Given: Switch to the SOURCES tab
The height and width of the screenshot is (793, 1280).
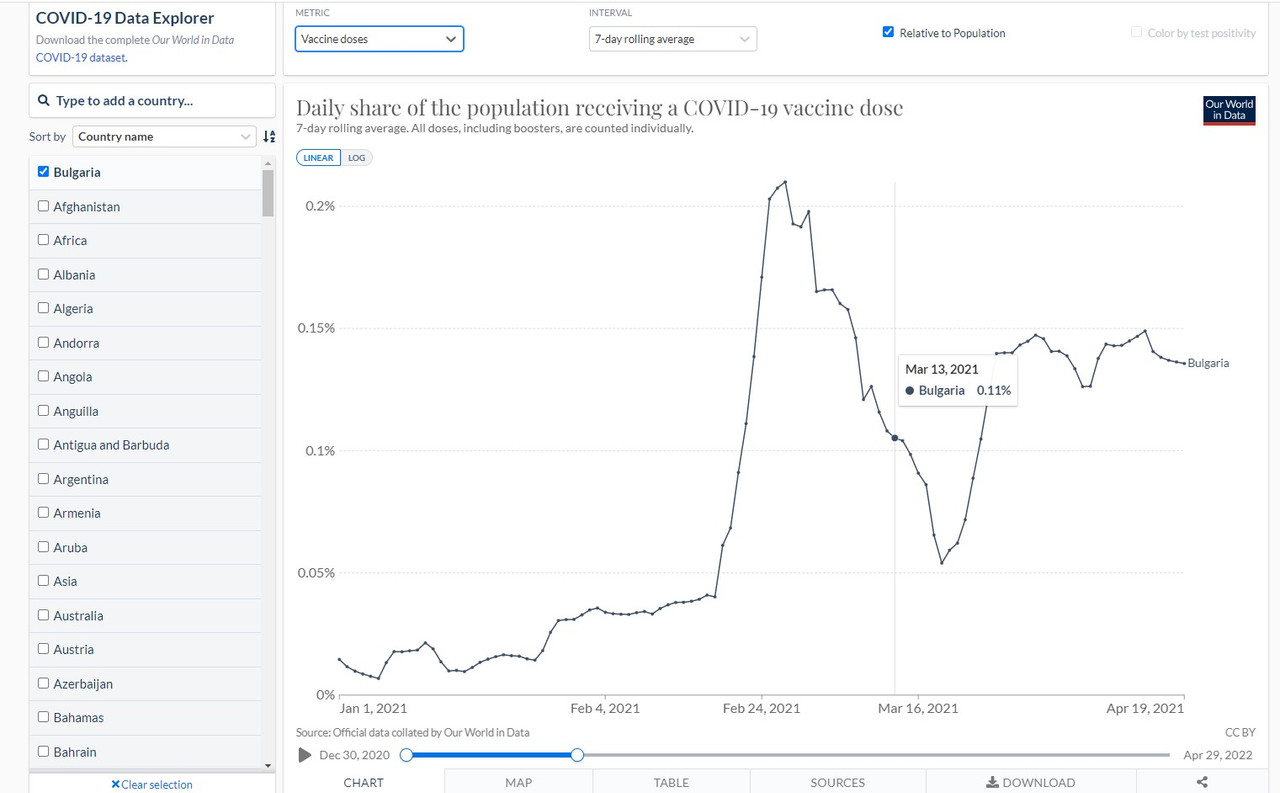Looking at the screenshot, I should point(838,782).
